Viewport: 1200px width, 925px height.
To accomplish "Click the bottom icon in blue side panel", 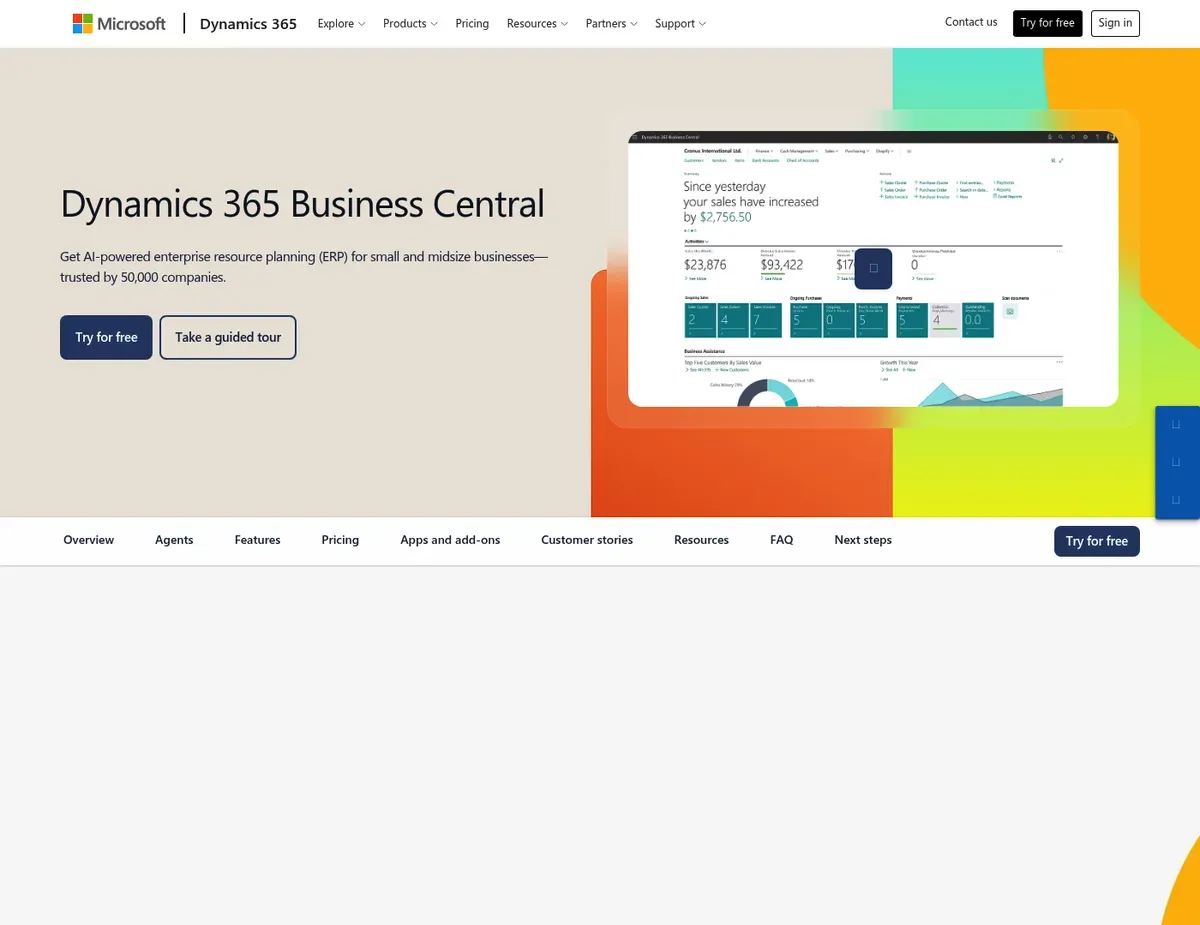I will click(1176, 499).
